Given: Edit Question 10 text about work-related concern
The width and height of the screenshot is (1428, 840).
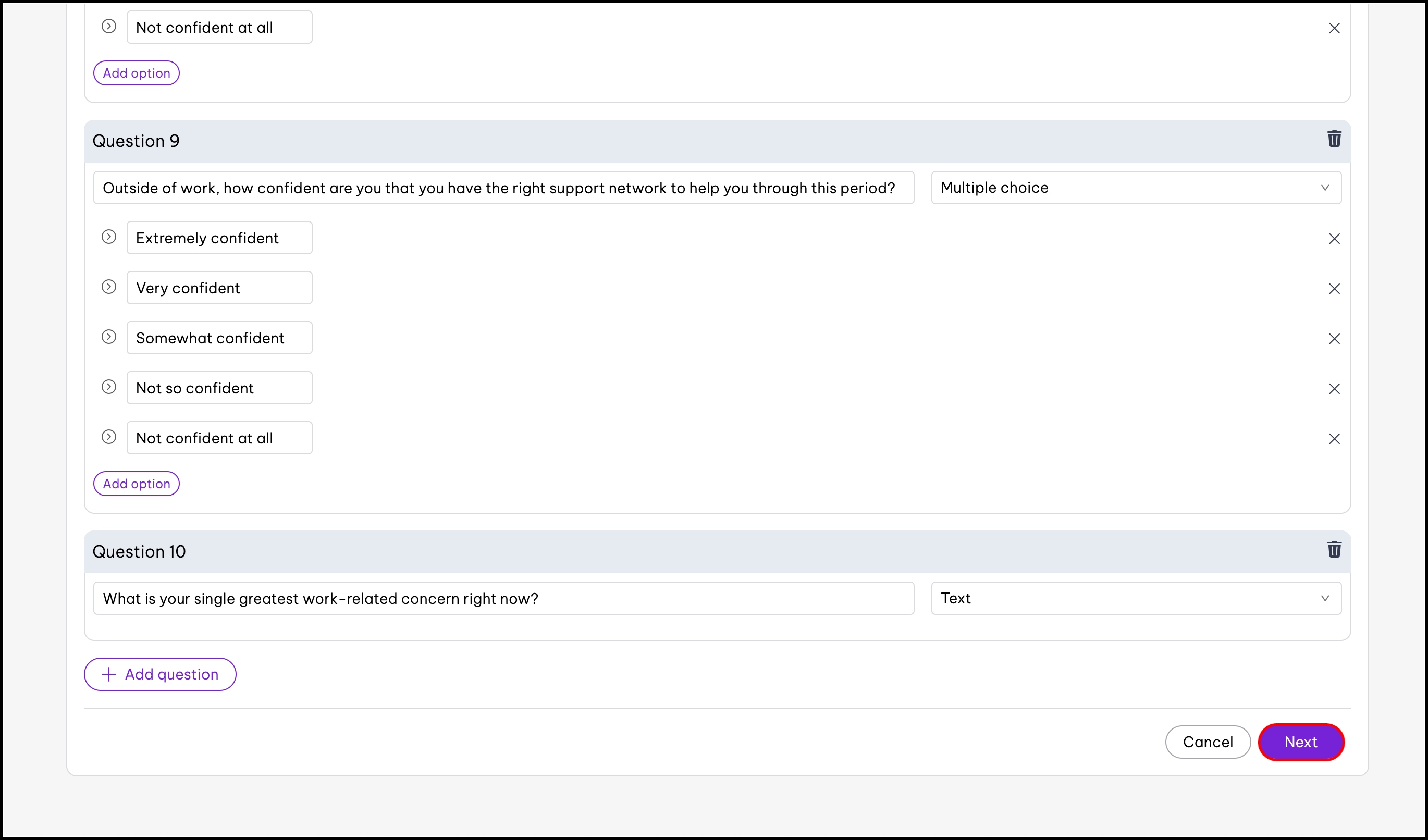Looking at the screenshot, I should tap(503, 598).
